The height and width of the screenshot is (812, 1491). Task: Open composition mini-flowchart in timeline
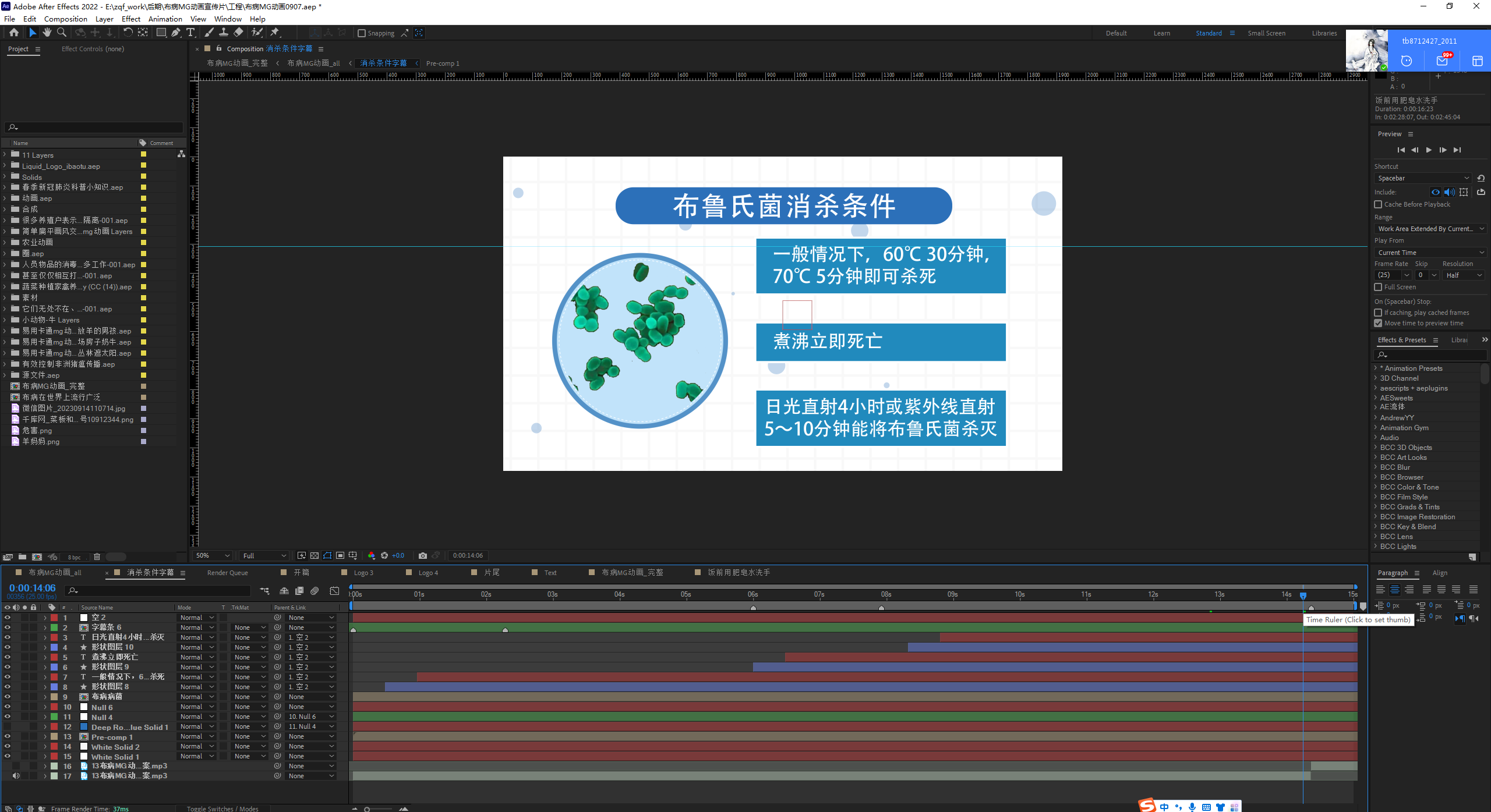point(265,591)
